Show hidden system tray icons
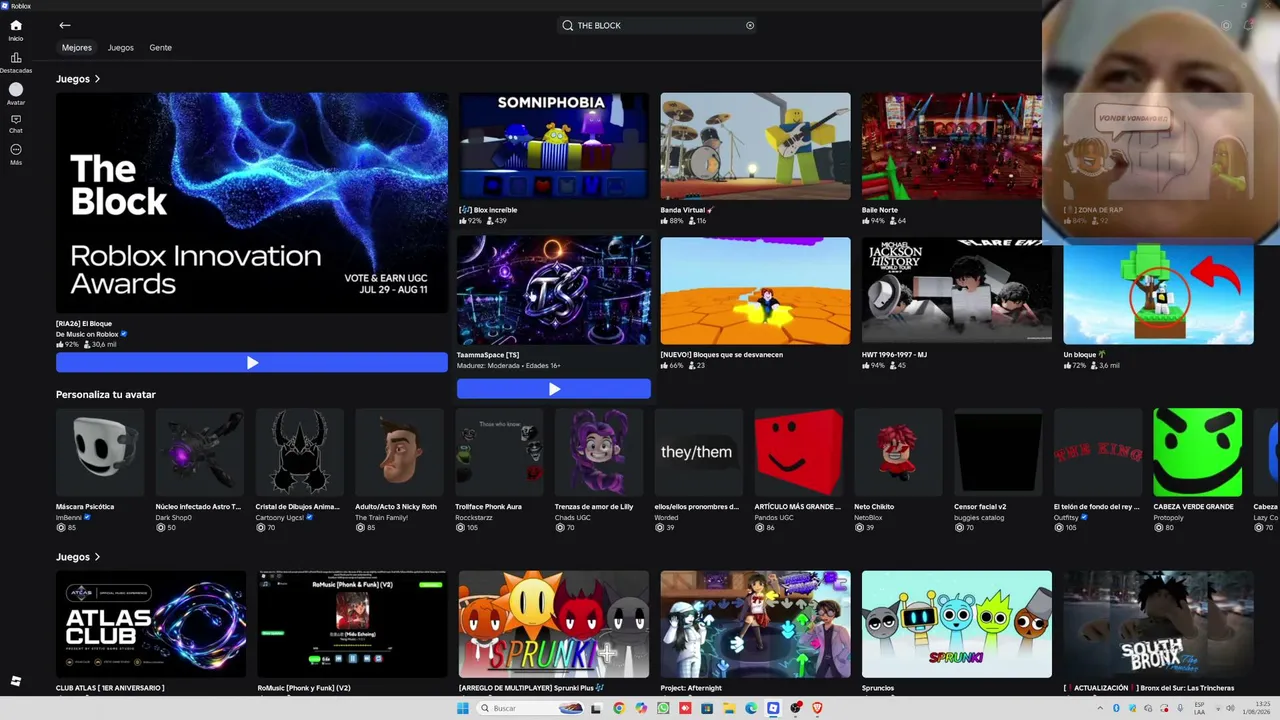 click(1100, 708)
